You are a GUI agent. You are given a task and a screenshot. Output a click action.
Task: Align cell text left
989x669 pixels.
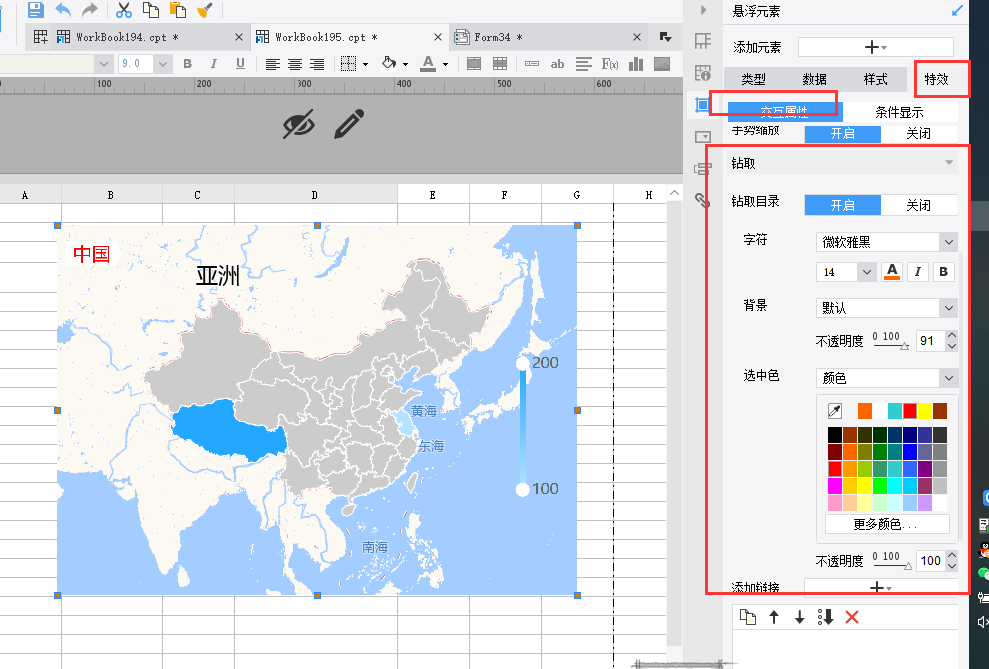point(272,64)
